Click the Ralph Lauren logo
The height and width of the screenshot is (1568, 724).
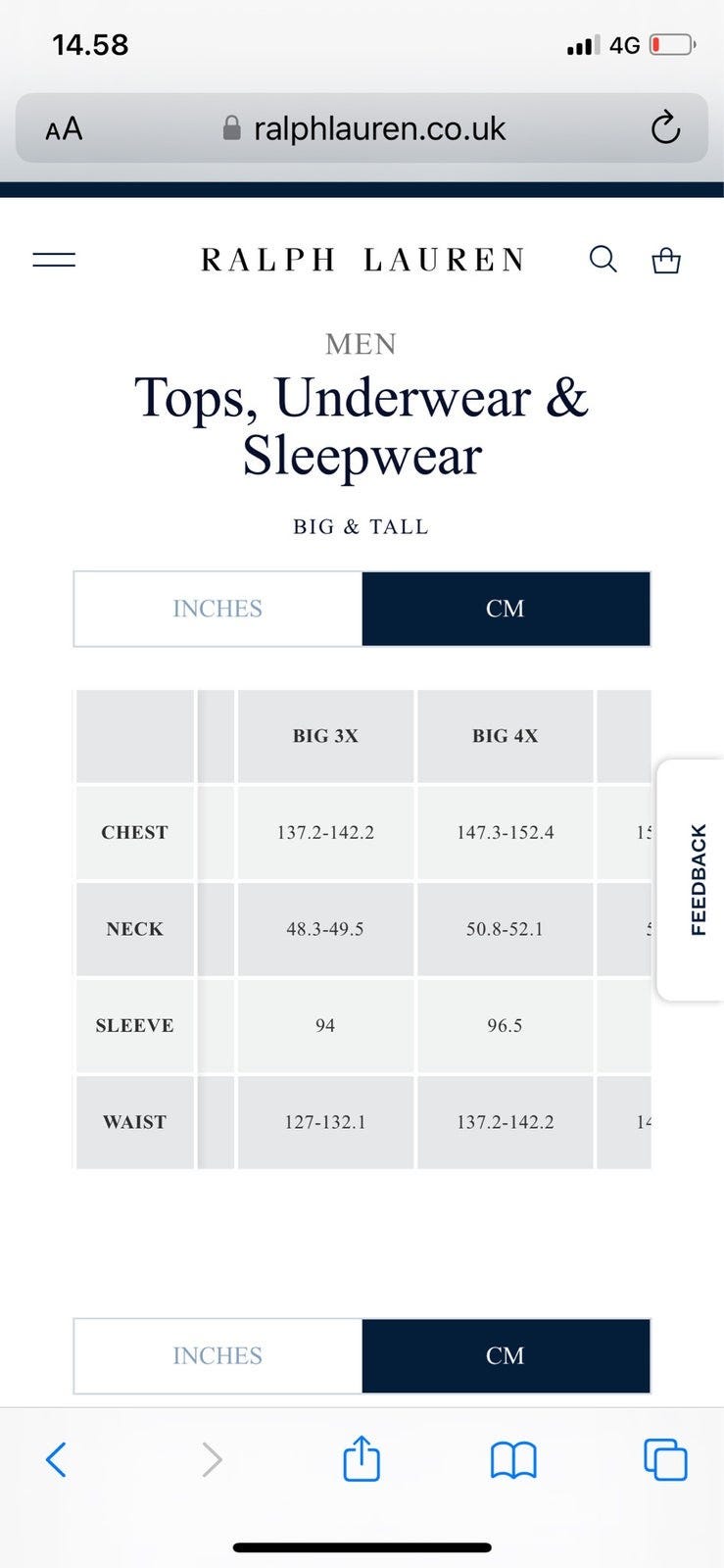[x=363, y=260]
